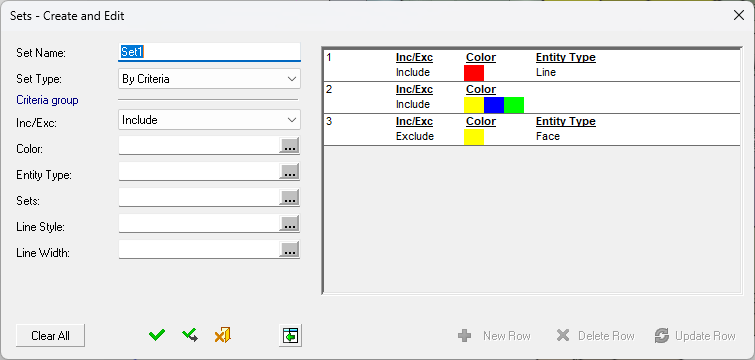Expand the Inc/Exc Include dropdown
This screenshot has height=360, width=755.
[x=209, y=120]
